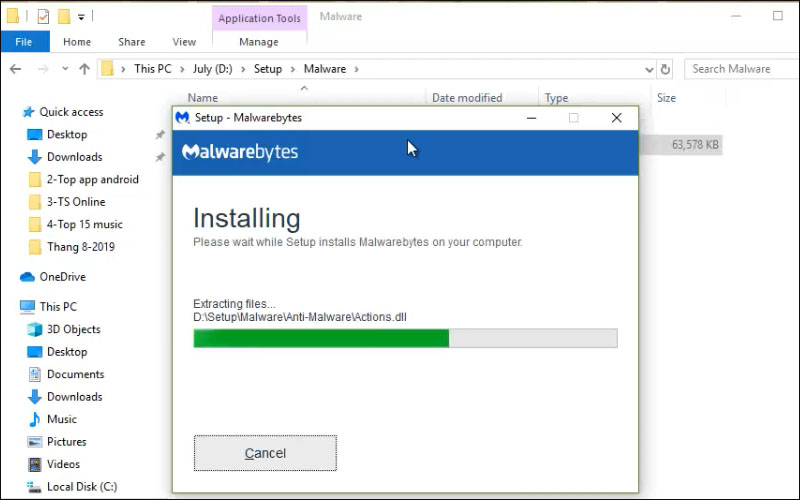
Task: Click the Malware path segment in address bar
Action: tap(324, 69)
